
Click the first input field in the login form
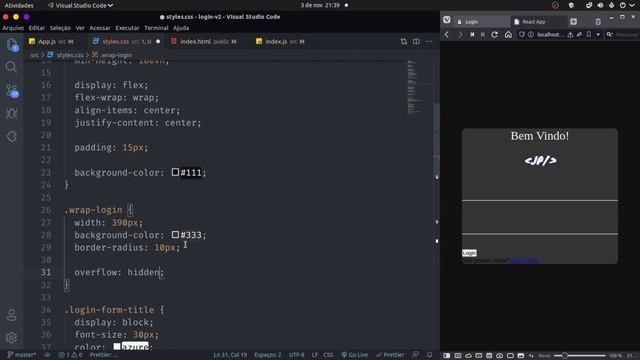[540, 191]
